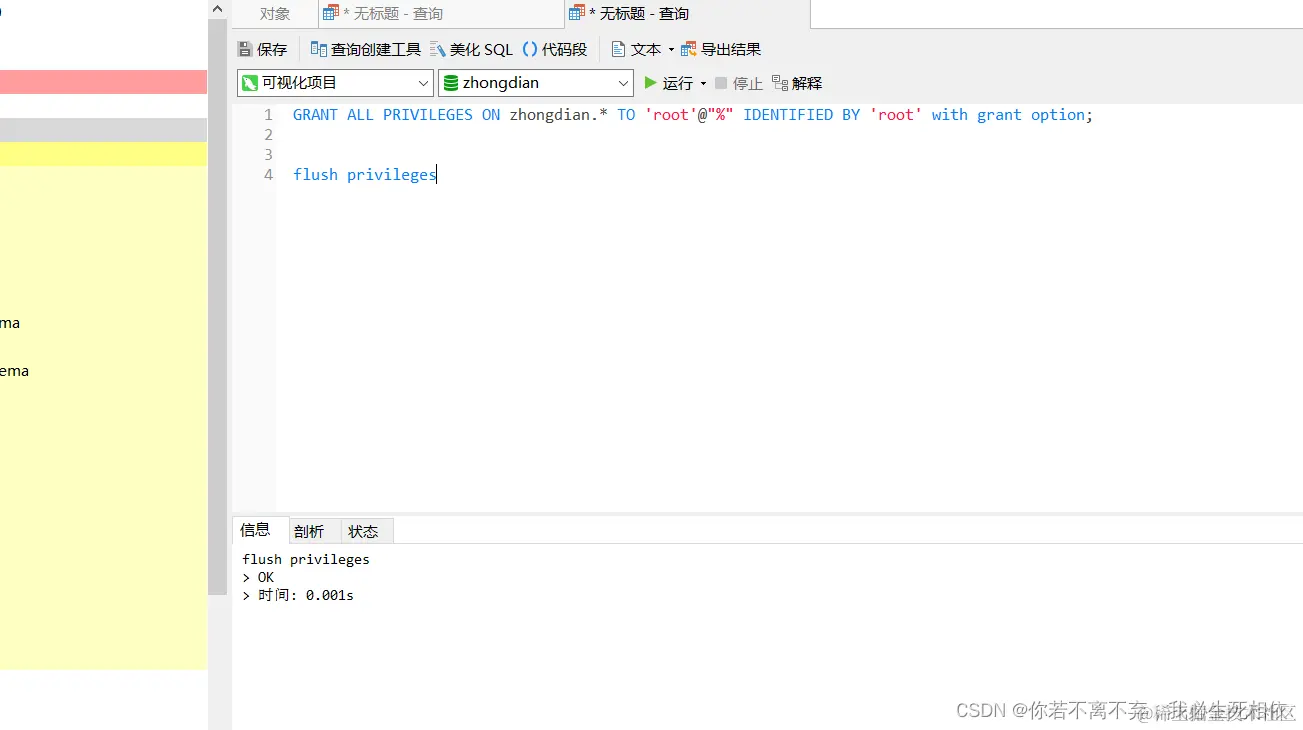
Task: Click the save floppy disk icon
Action: (245, 49)
